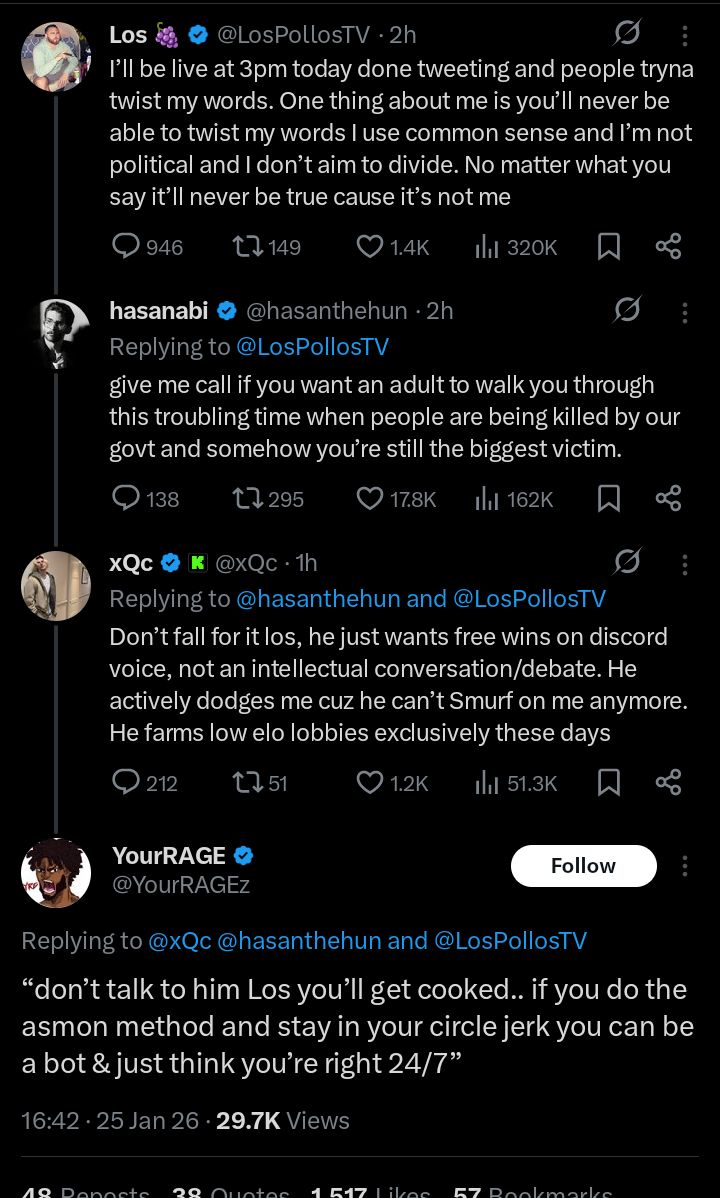720x1198 pixels.
Task: Reply to xQc's tweet with 212 comments
Action: (126, 783)
